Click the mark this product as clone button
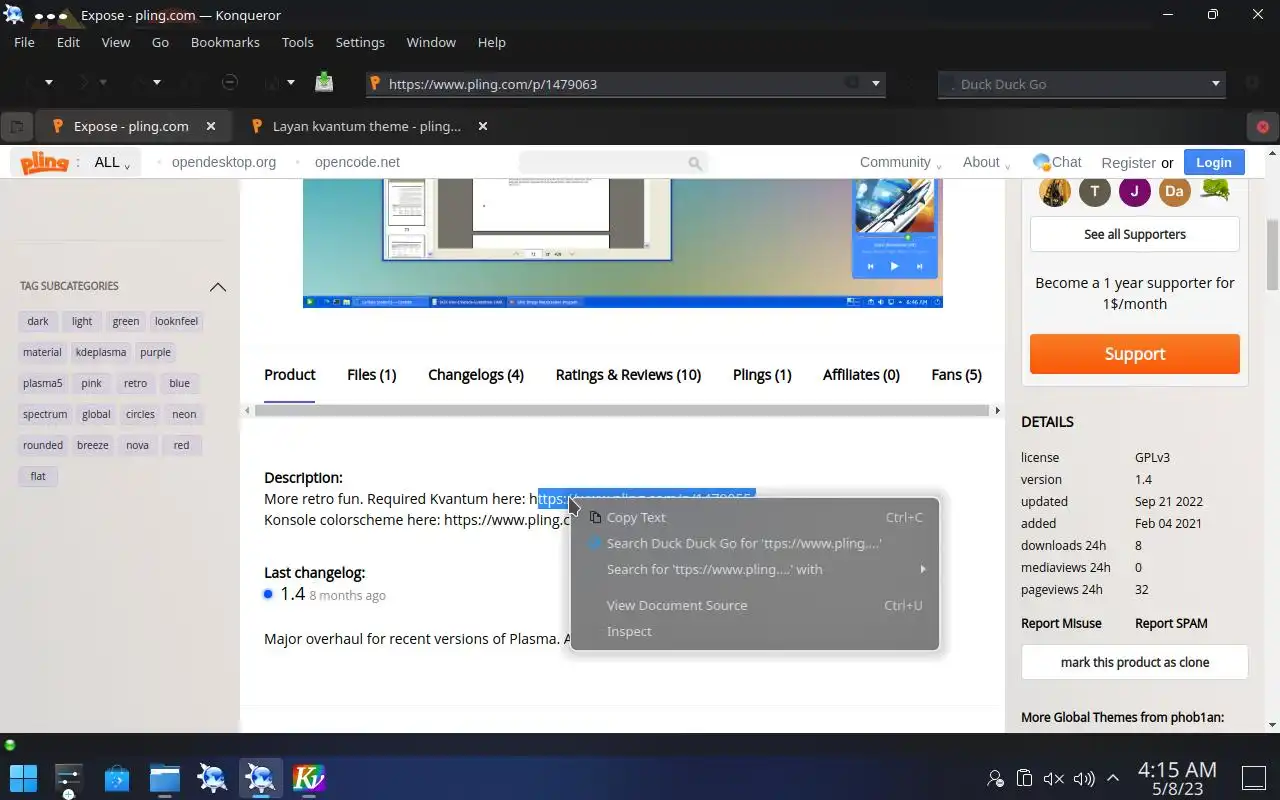The width and height of the screenshot is (1280, 800). click(1134, 662)
